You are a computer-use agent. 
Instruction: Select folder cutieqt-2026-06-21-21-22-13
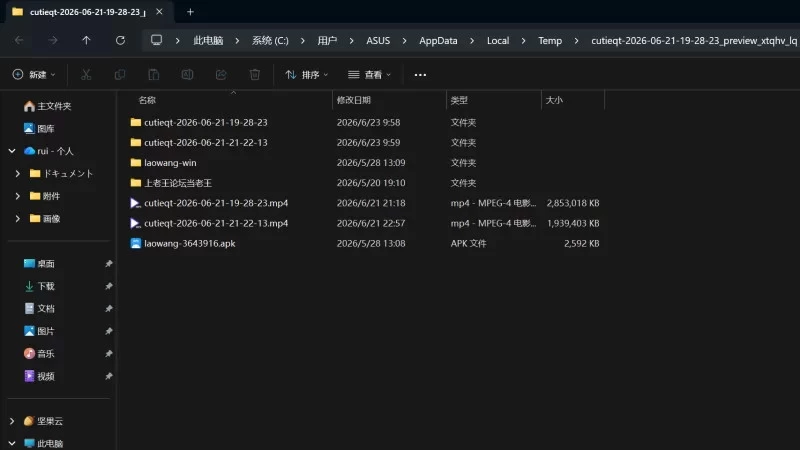point(206,142)
